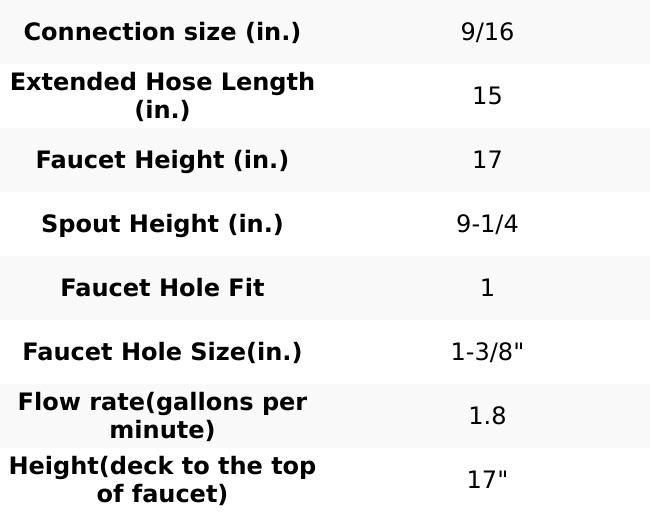Select the 17" deck-to-top height value
Screen dimensions: 650x512
click(x=487, y=480)
